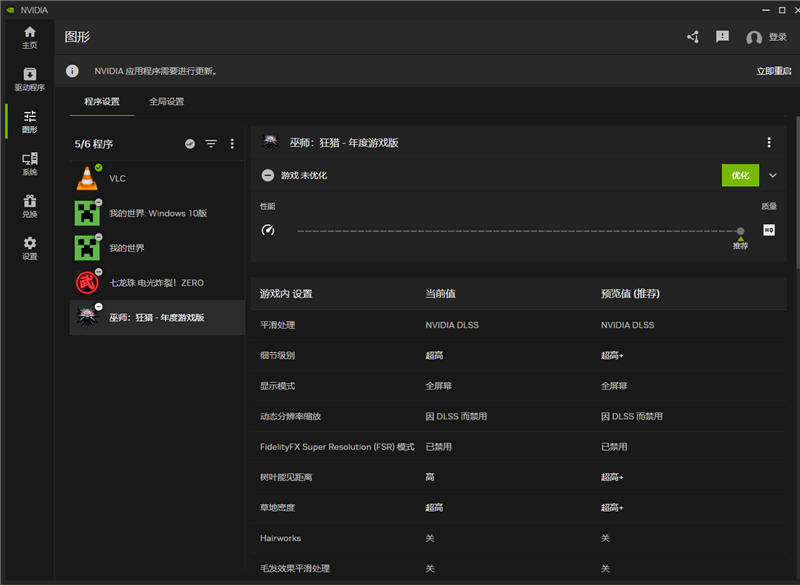This screenshot has height=585, width=800.
Task: Expand the optimization details chevron near 优化
Action: pos(770,175)
